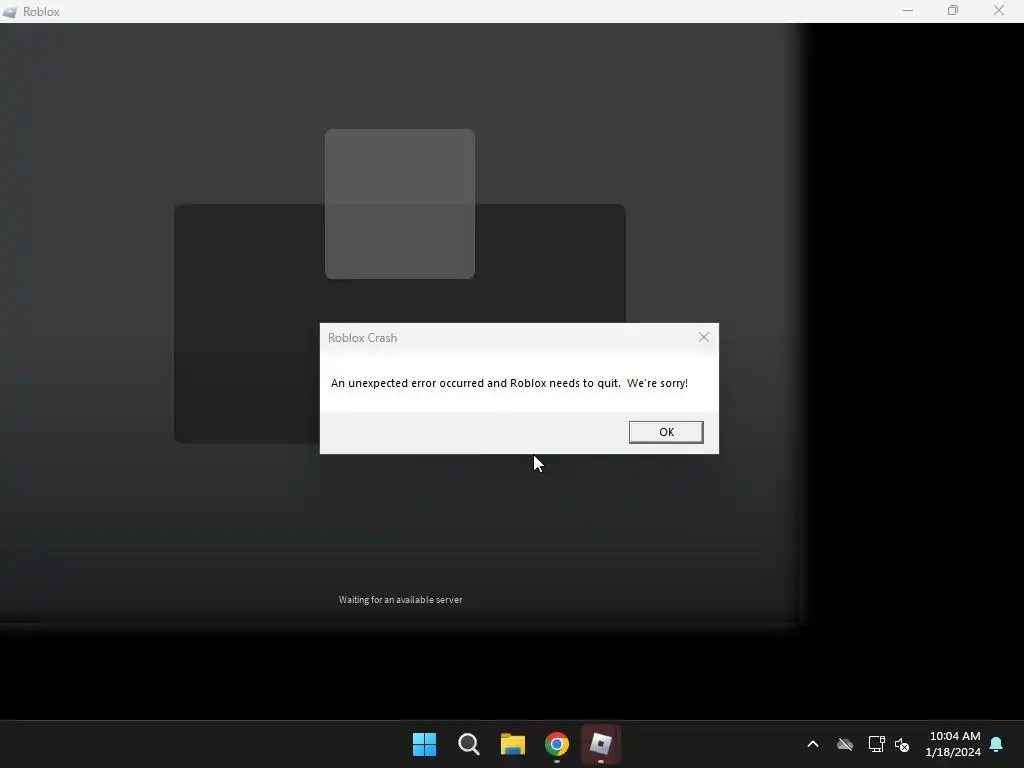Click the crash message 'An unexpected error occurred'
The height and width of the screenshot is (768, 1024).
click(x=509, y=383)
